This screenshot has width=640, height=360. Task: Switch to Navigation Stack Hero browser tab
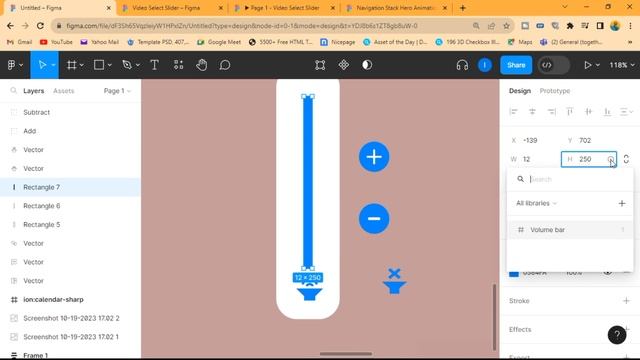(x=396, y=8)
